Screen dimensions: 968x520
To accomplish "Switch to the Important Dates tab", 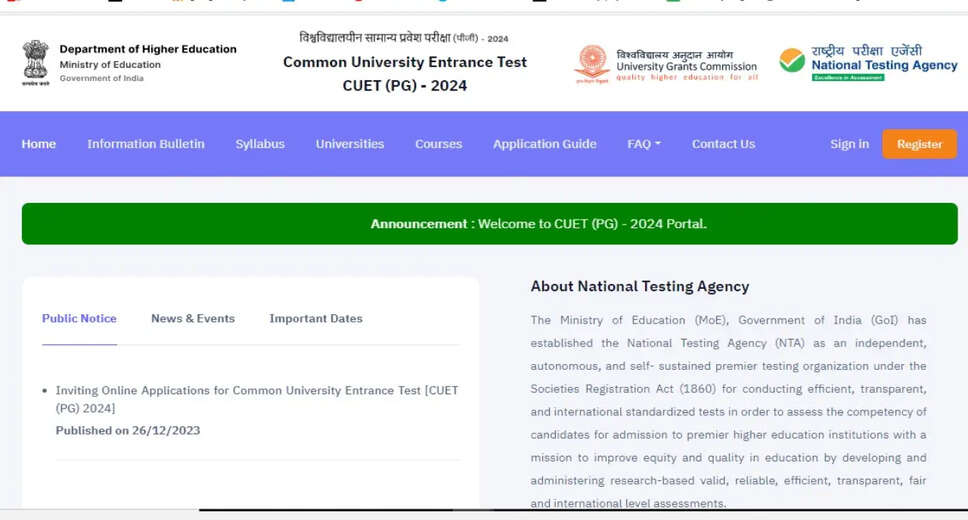I will (316, 319).
